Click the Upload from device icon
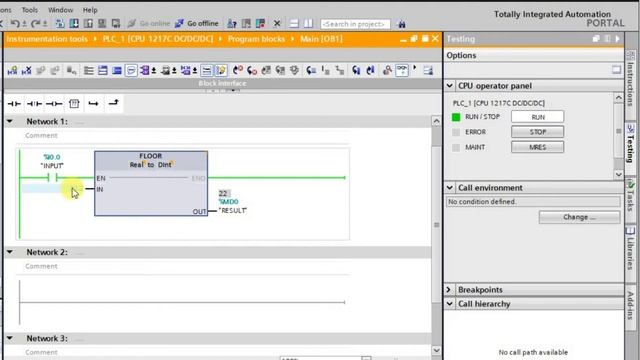640x360 pixels. click(88, 24)
